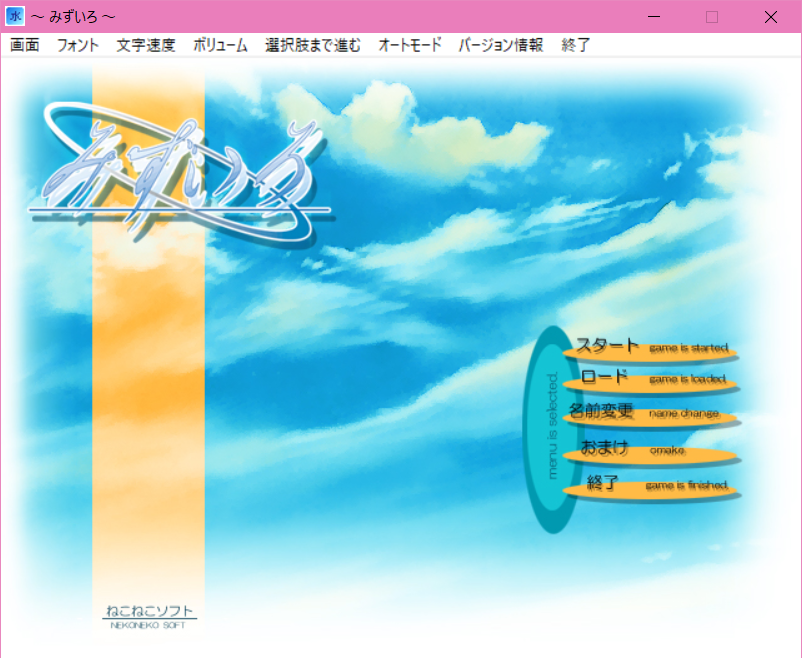Screen dimensions: 802x658
Task: Close the みずいろ window
Action: click(771, 17)
